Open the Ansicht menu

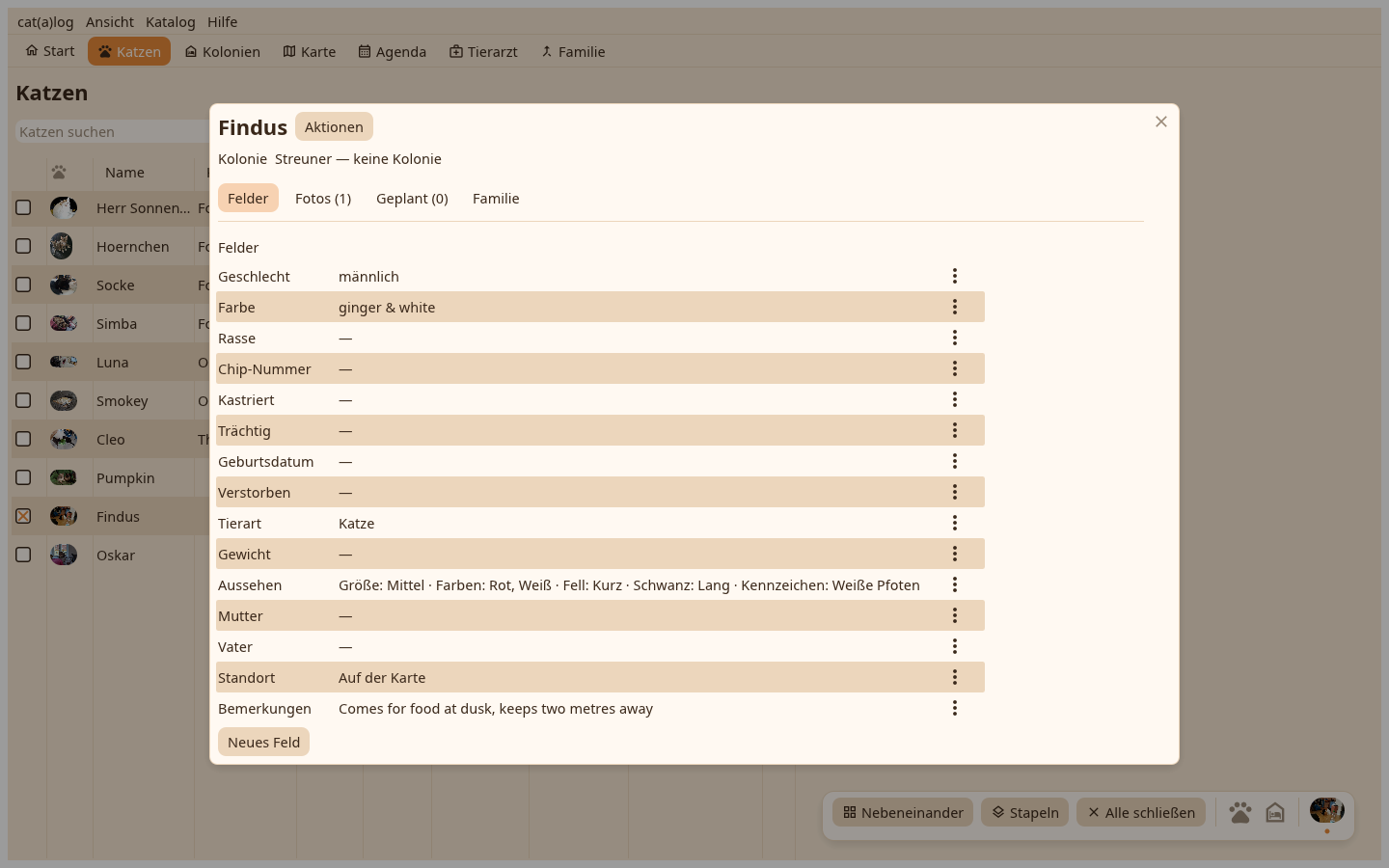[110, 21]
